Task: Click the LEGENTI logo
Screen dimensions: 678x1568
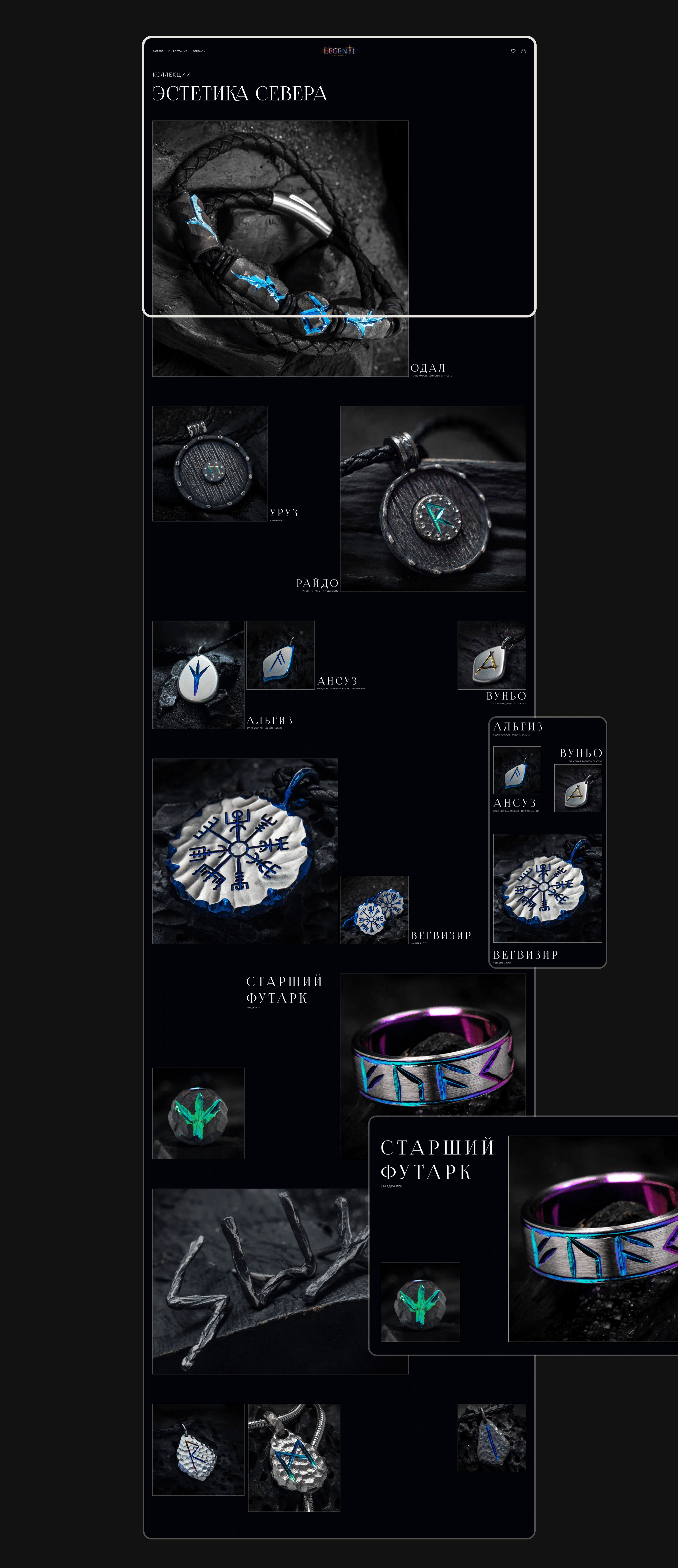Action: tap(339, 51)
